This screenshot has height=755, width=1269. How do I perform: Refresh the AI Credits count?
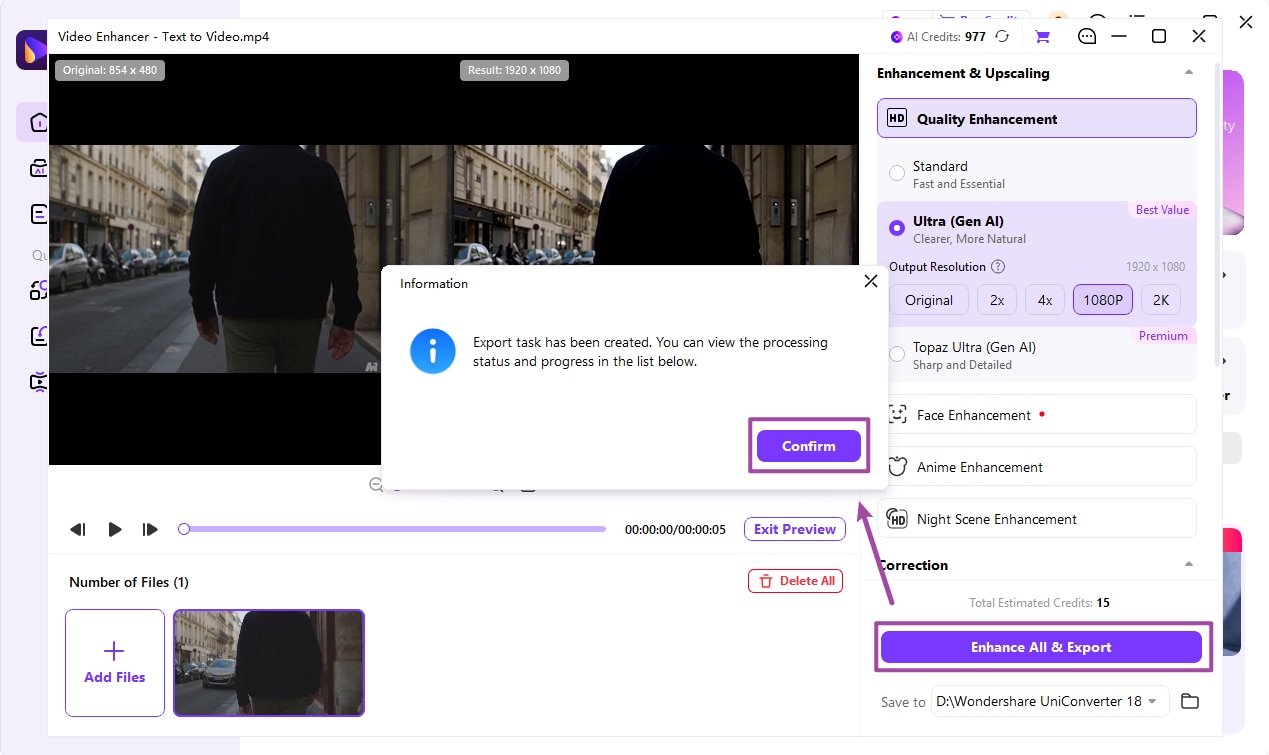[1002, 36]
